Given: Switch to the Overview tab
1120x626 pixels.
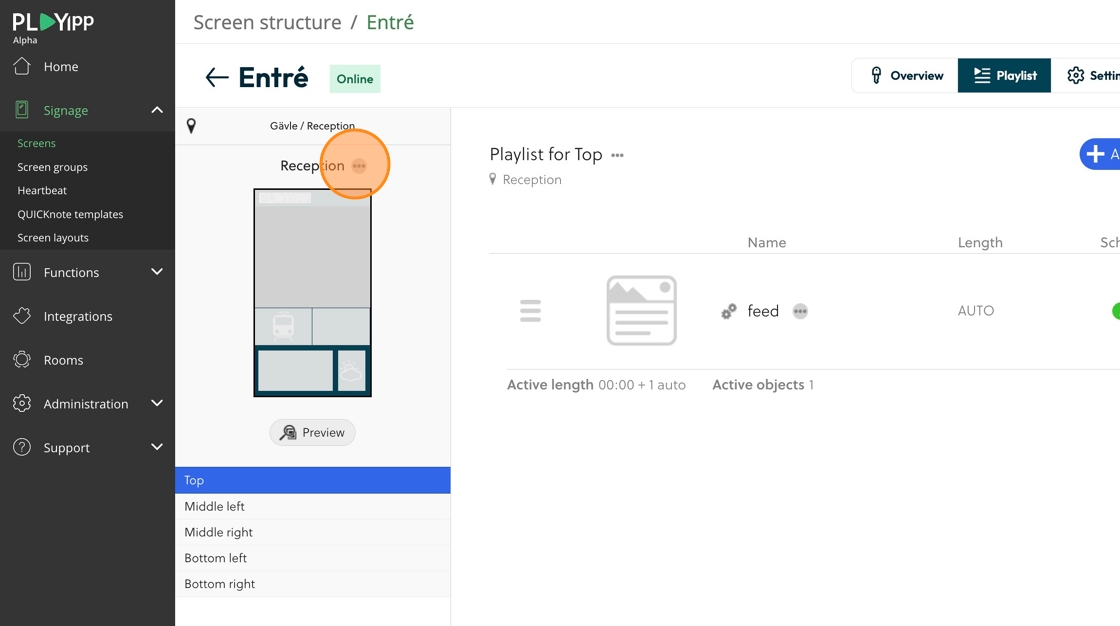Looking at the screenshot, I should tap(905, 75).
